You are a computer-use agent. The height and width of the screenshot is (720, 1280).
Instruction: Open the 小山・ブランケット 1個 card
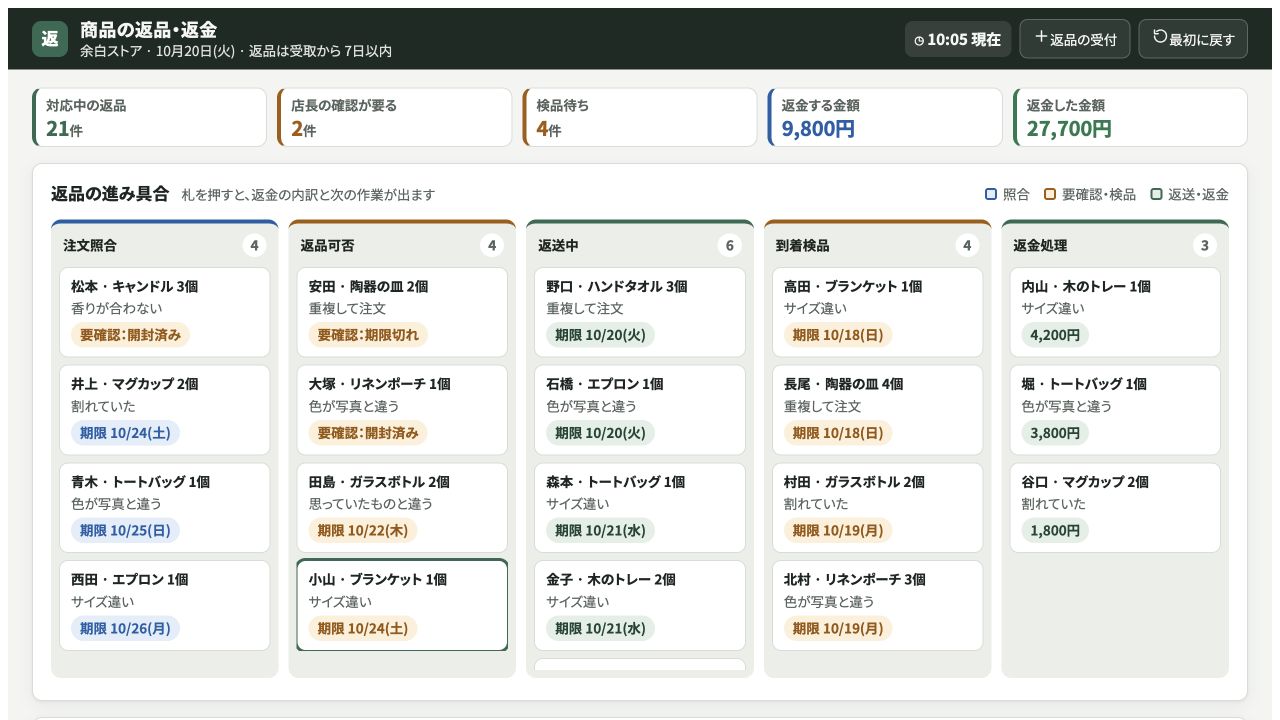pyautogui.click(x=402, y=606)
